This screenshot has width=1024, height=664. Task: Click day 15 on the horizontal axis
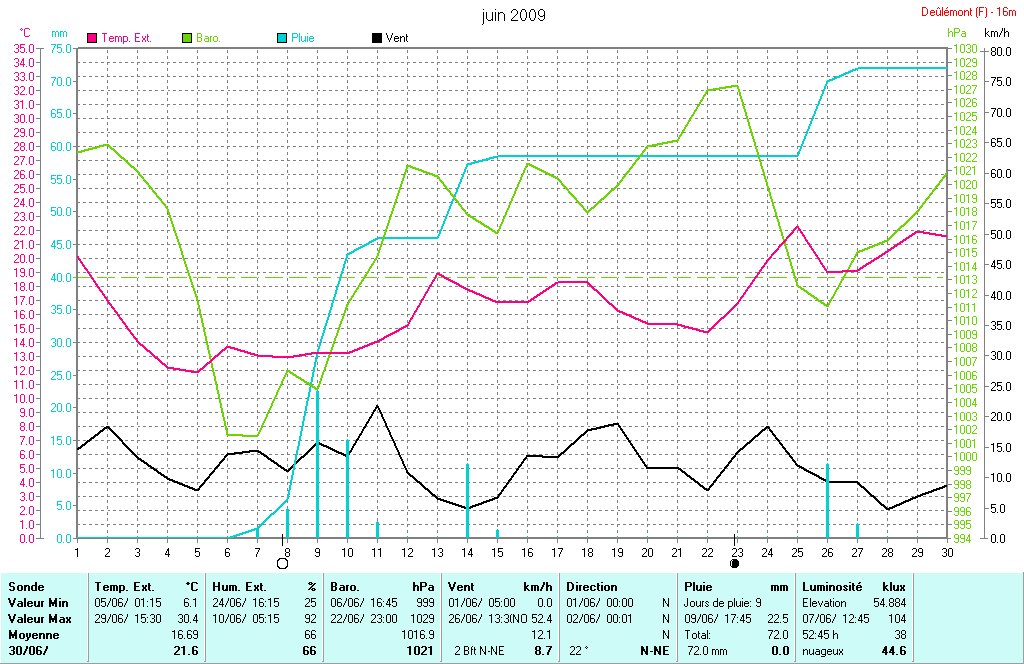coord(497,551)
